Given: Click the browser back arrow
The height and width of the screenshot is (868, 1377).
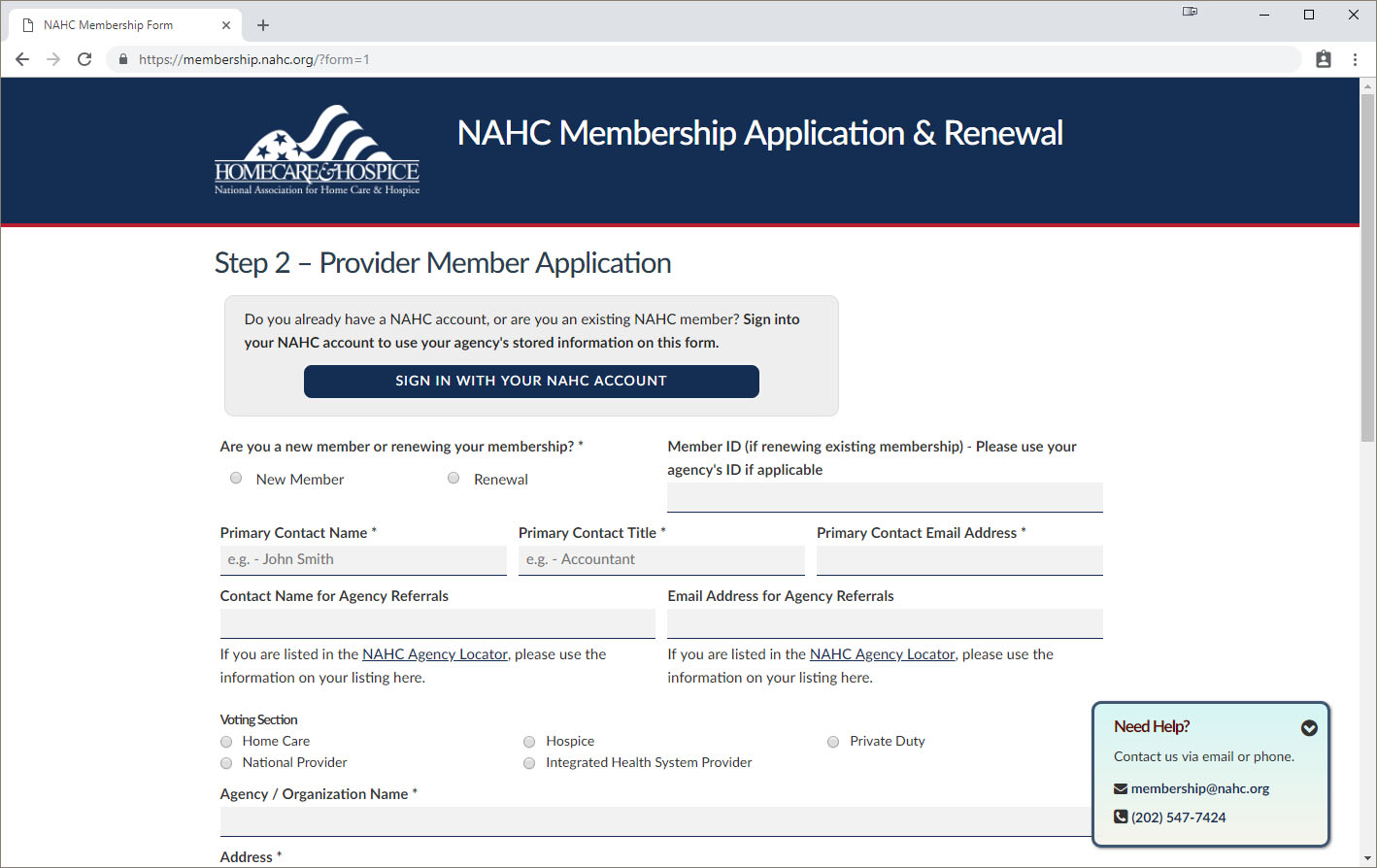Looking at the screenshot, I should point(22,59).
